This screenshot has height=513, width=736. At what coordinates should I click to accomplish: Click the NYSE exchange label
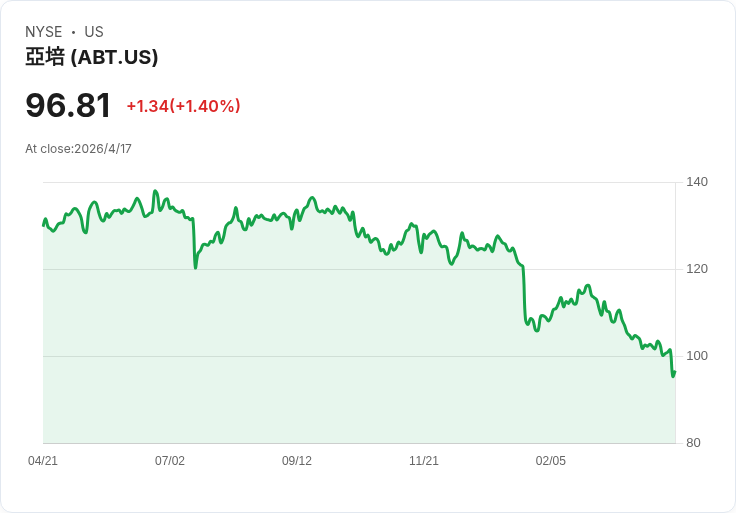[x=44, y=32]
